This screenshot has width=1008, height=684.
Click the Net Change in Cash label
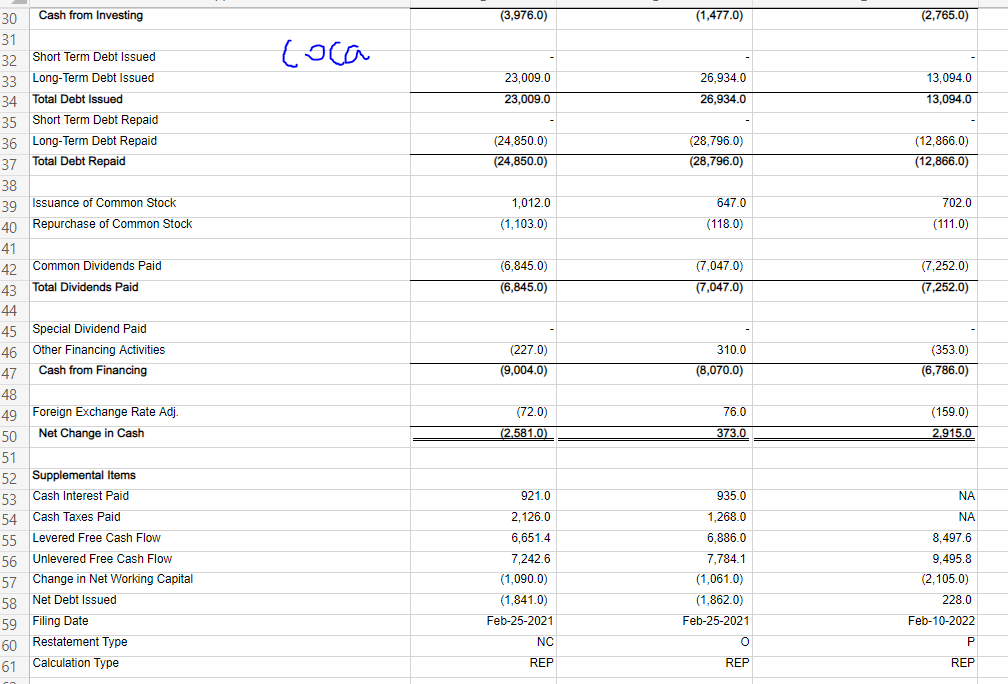point(92,433)
